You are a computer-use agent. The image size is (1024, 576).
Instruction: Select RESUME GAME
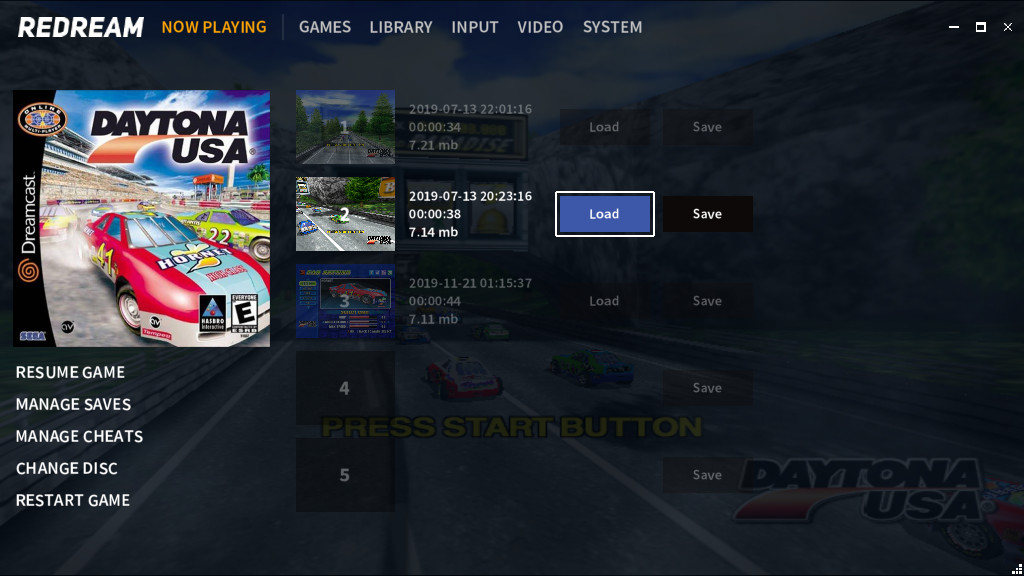click(71, 372)
